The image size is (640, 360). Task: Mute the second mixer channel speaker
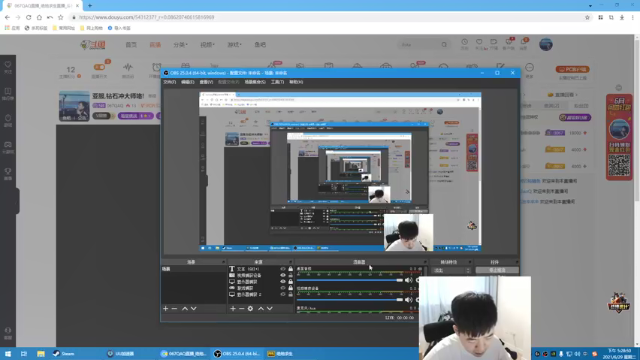[x=408, y=300]
